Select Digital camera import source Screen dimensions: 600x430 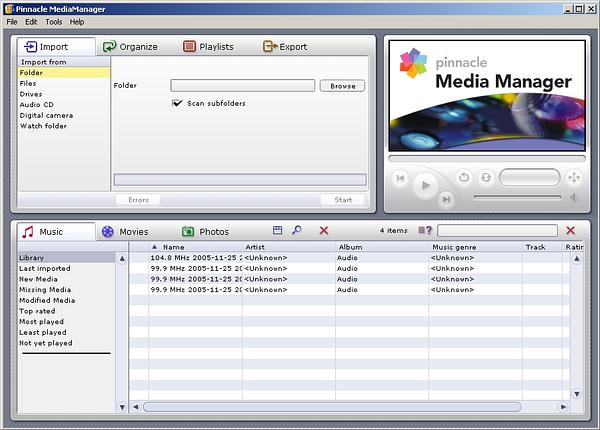click(64, 115)
